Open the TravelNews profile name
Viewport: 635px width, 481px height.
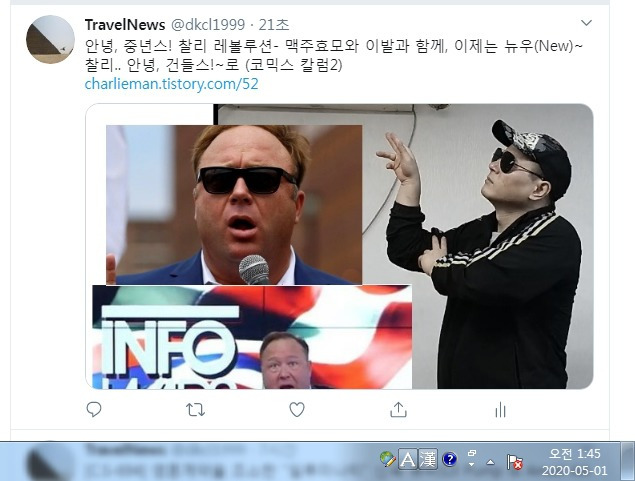[x=125, y=25]
